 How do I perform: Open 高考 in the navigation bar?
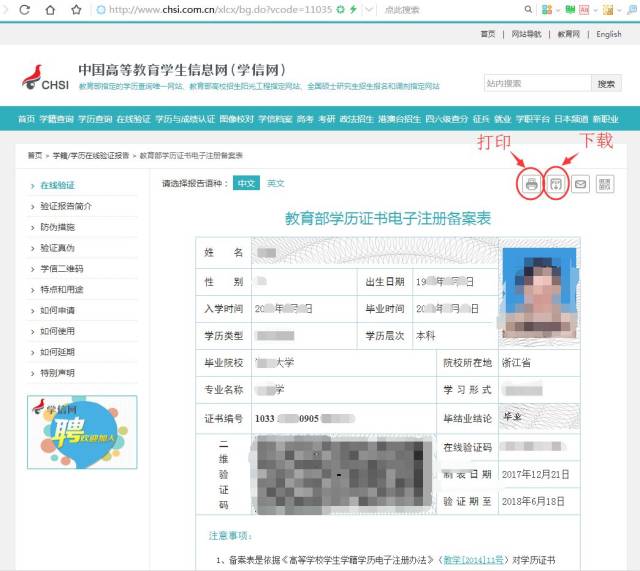pyautogui.click(x=305, y=119)
